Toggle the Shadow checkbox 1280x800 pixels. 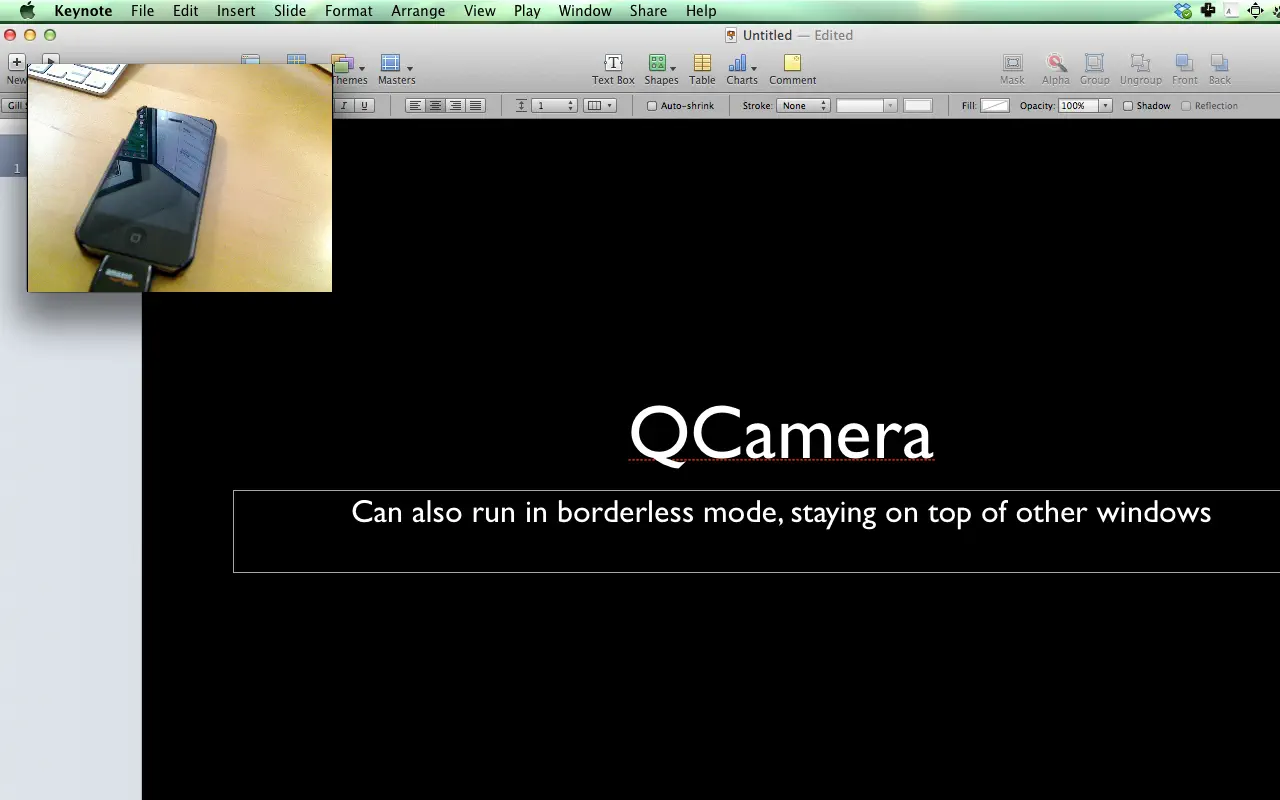tap(1128, 105)
